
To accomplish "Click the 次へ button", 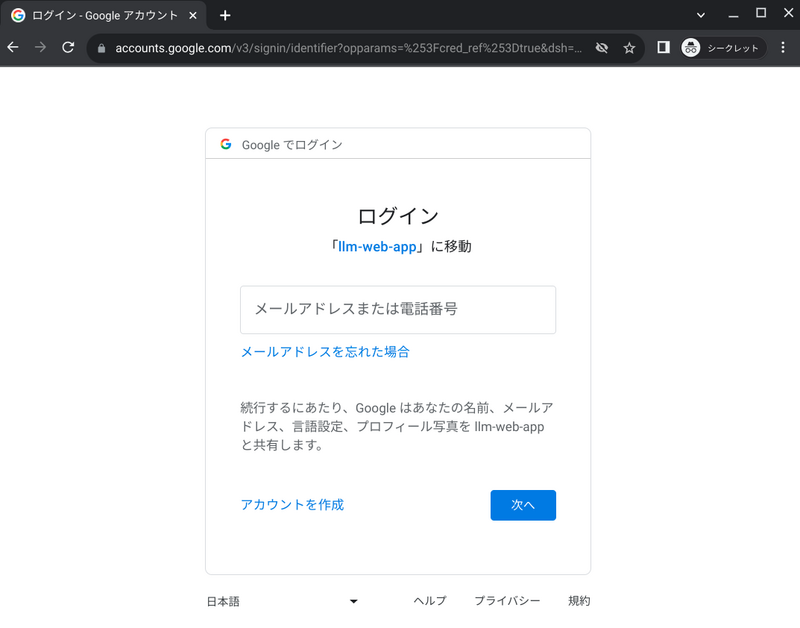I will 523,505.
